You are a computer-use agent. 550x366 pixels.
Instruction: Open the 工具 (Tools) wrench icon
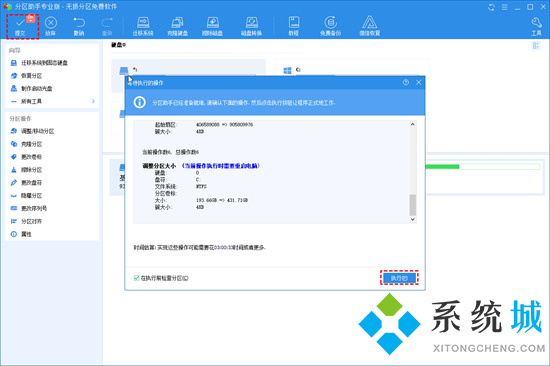[x=536, y=26]
